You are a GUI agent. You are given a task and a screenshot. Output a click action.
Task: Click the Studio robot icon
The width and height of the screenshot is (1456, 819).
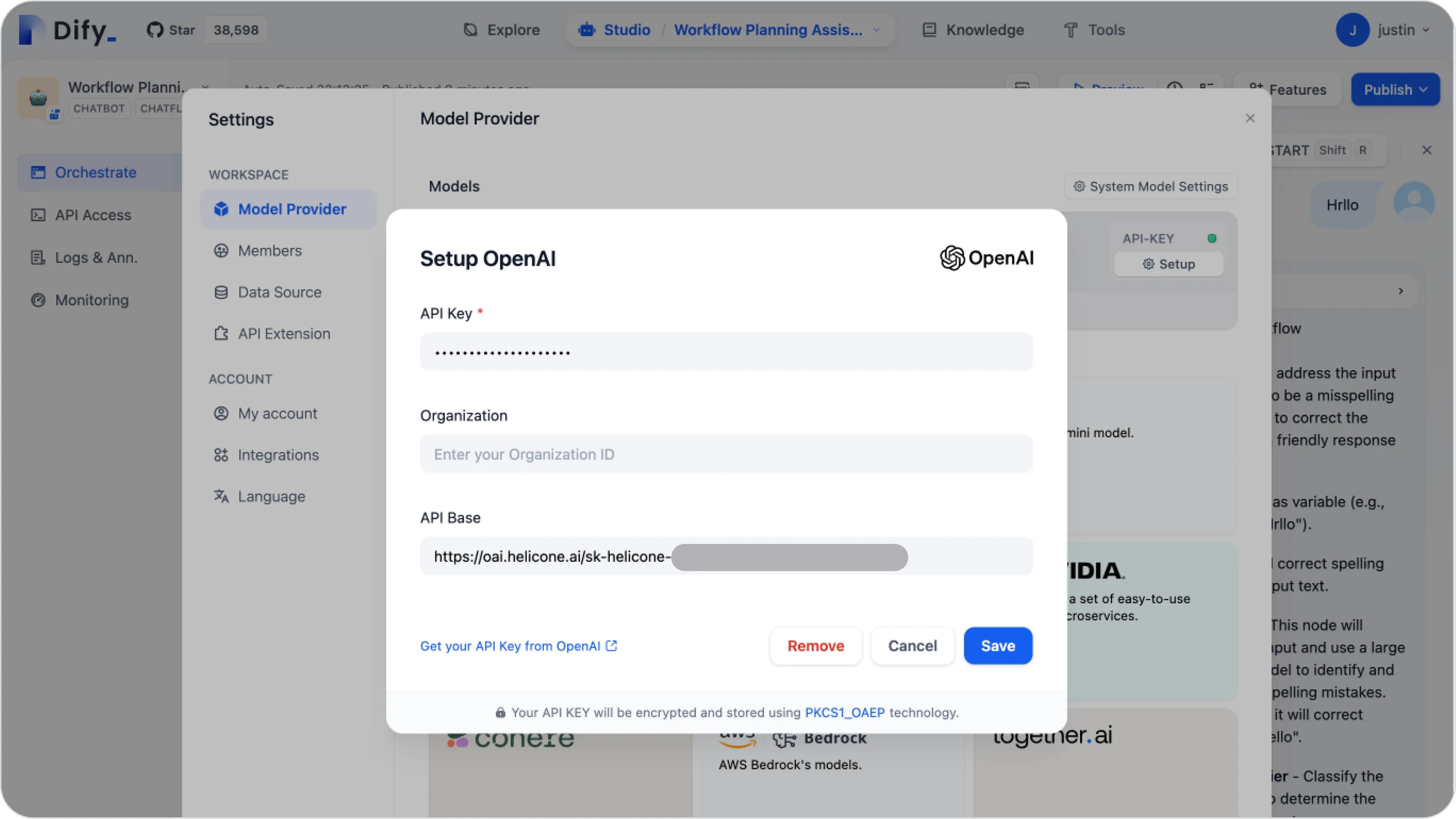587,30
